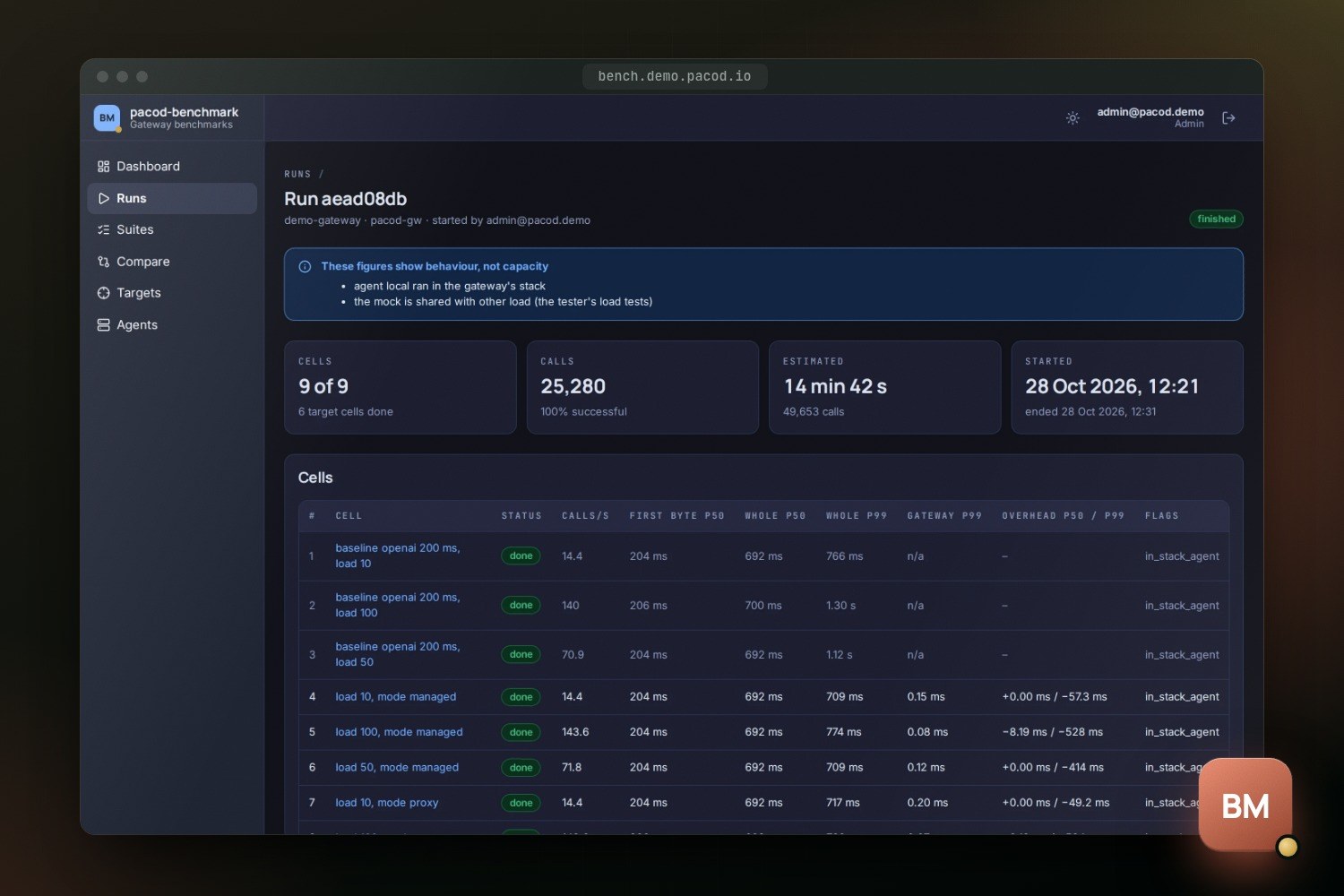Click the '14 min 42 s' estimated value
1344x896 pixels.
pos(835,386)
